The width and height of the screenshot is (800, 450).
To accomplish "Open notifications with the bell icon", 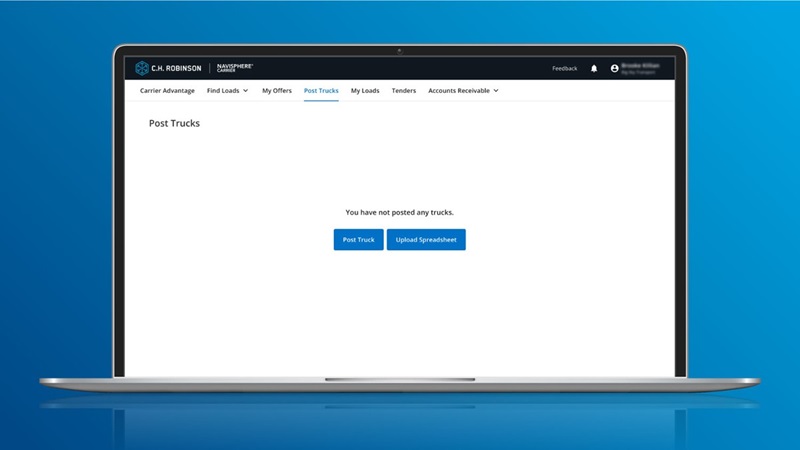I will point(594,69).
